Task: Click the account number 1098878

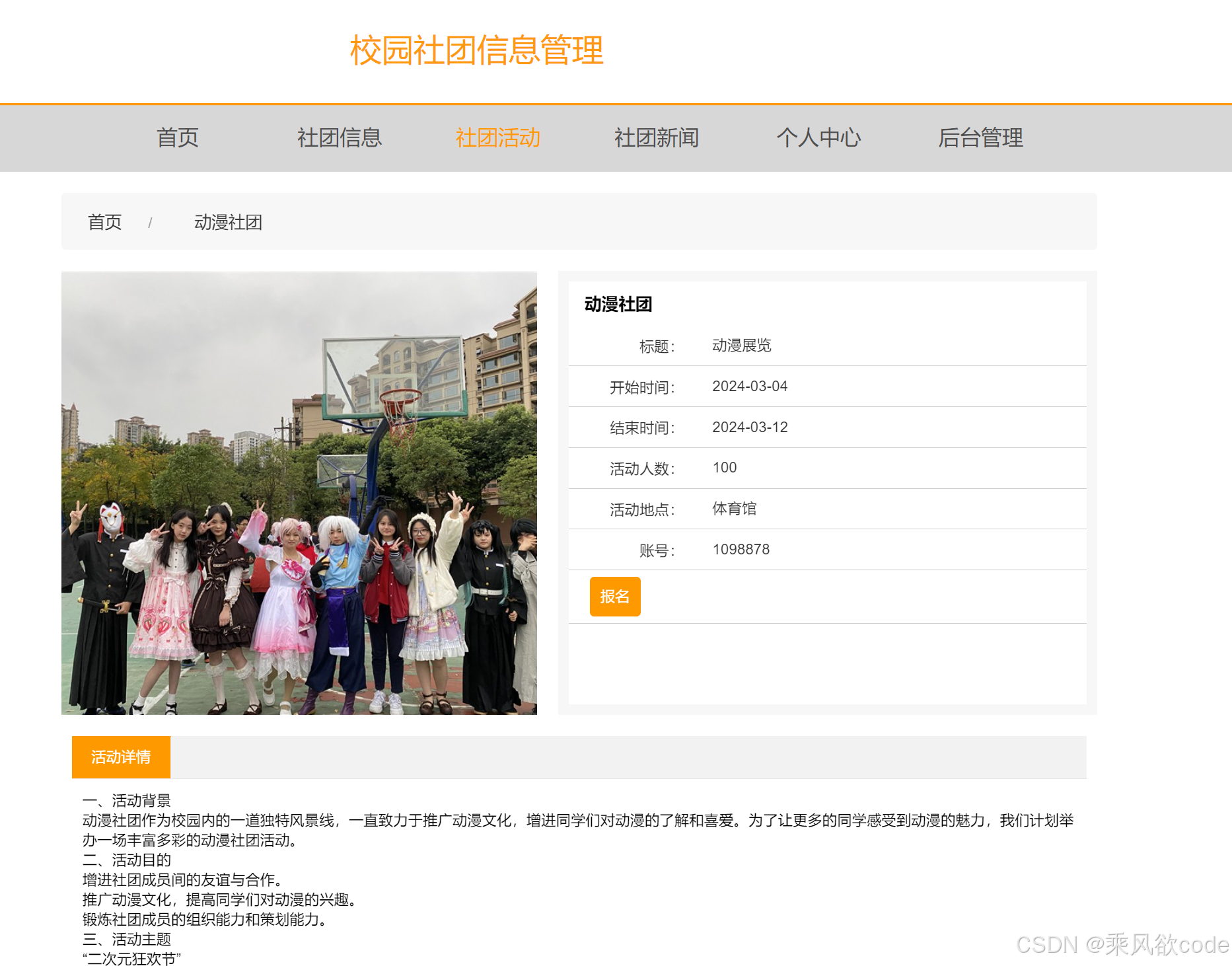Action: click(741, 549)
